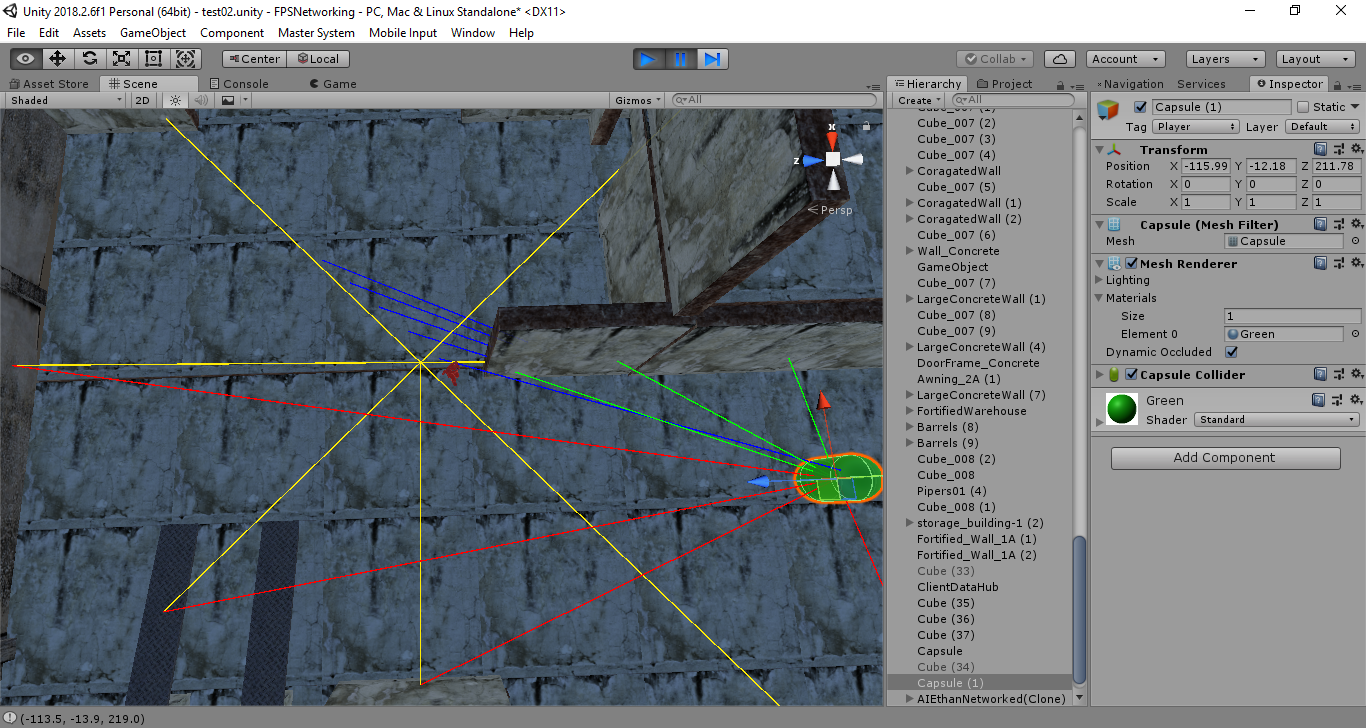Click the Step frame button
The width and height of the screenshot is (1366, 728).
pyautogui.click(x=712, y=59)
